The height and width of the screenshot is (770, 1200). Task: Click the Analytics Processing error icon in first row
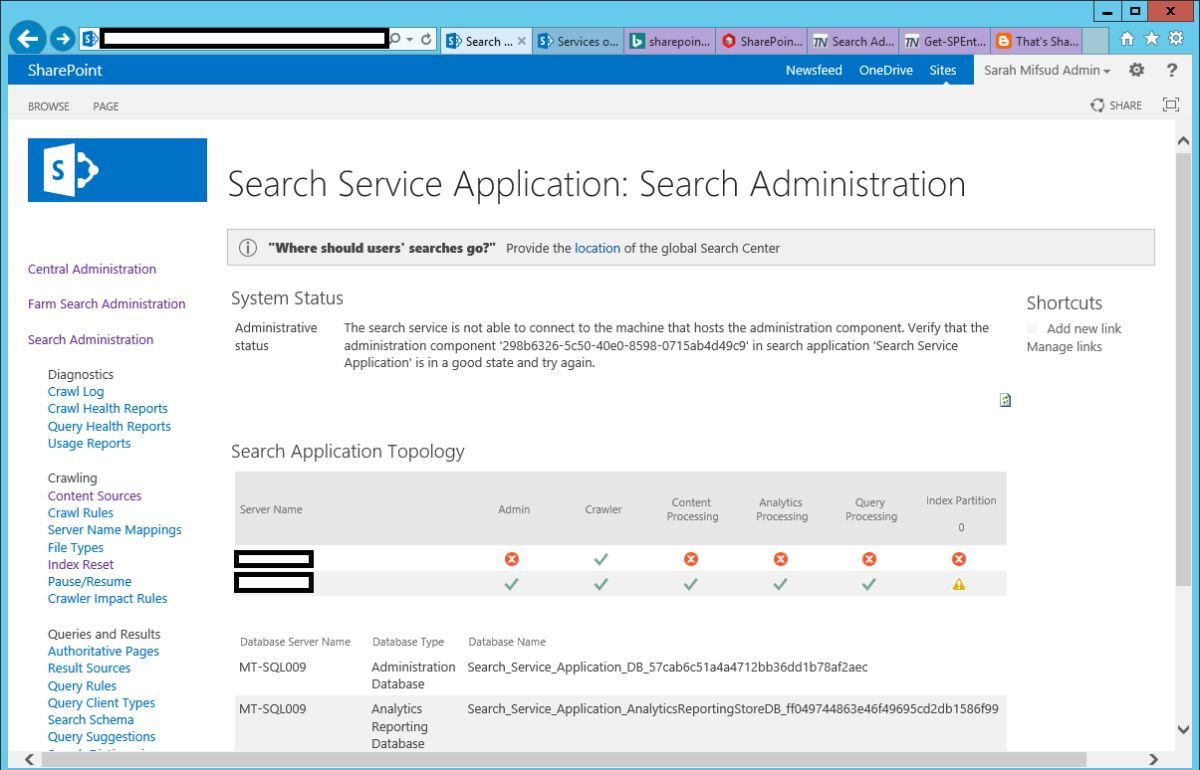point(781,559)
